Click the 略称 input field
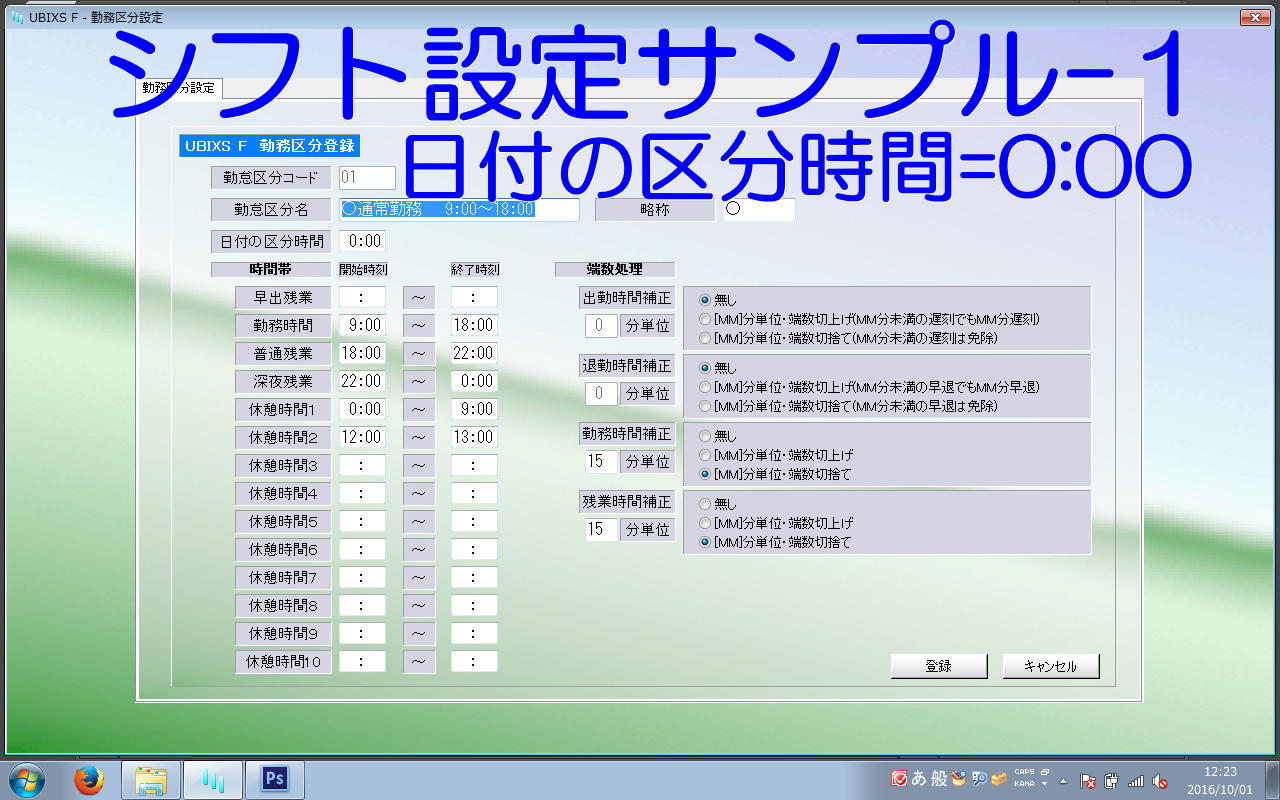The width and height of the screenshot is (1280, 800). tap(760, 209)
